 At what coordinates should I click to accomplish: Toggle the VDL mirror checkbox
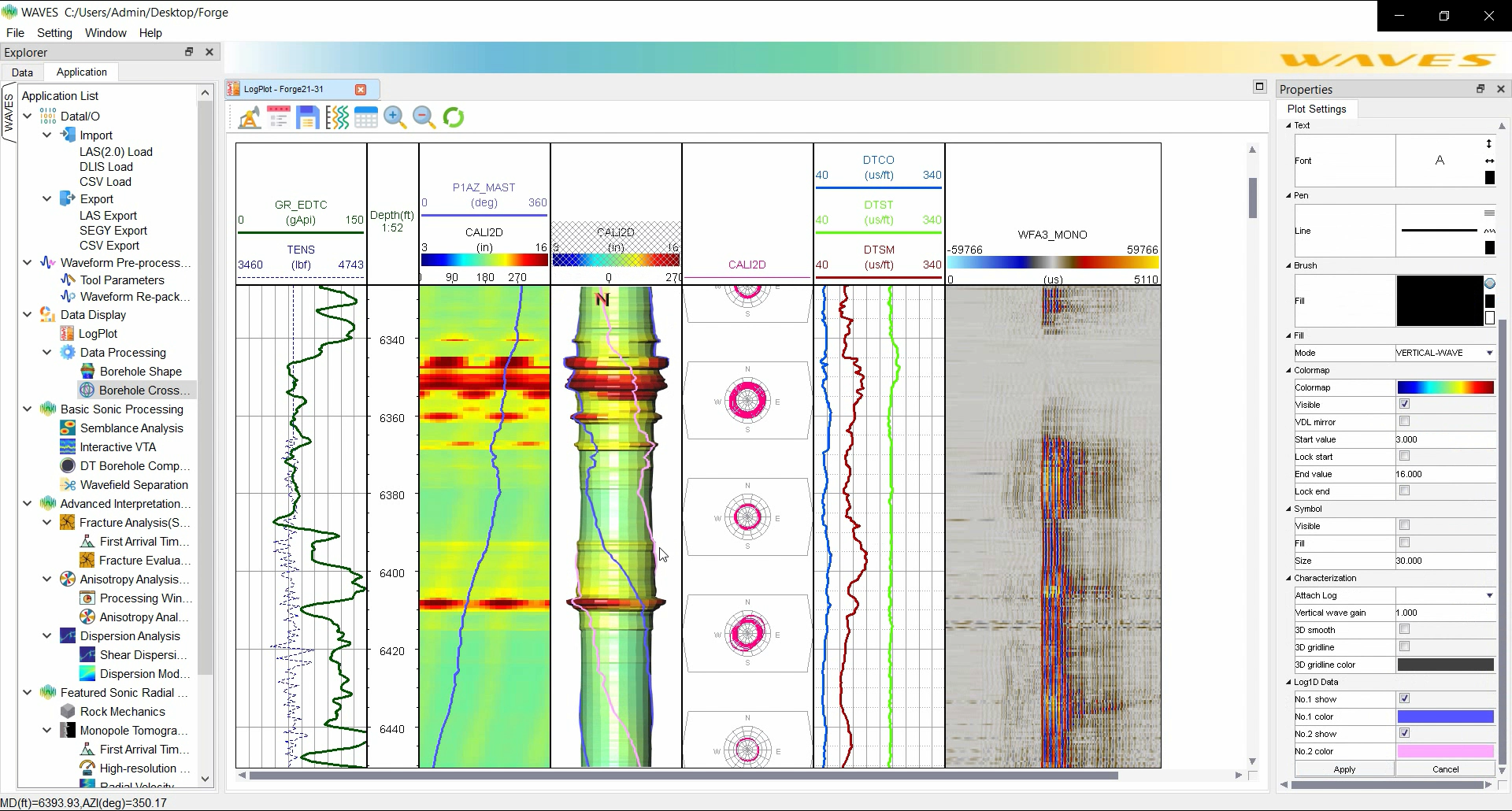1404,421
